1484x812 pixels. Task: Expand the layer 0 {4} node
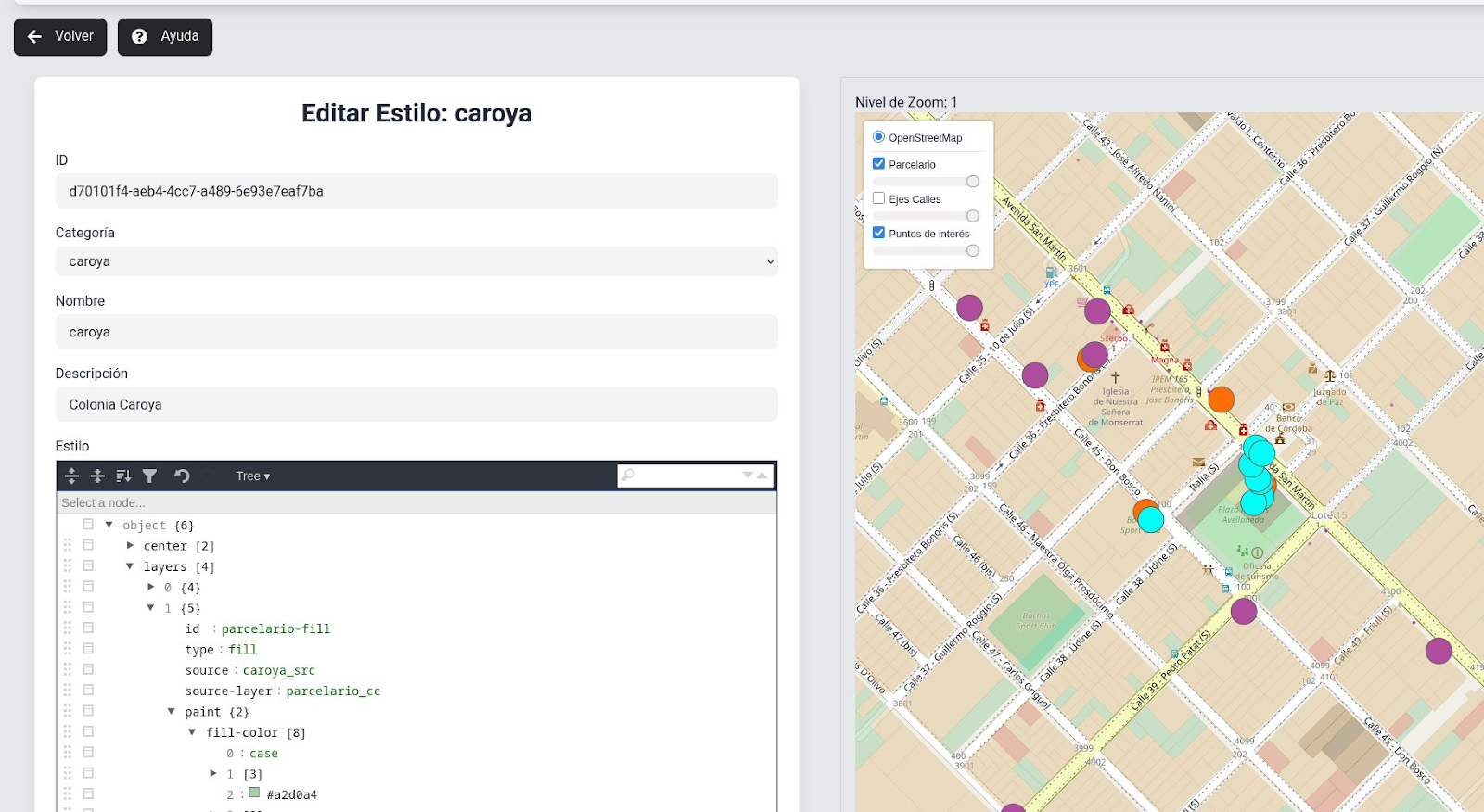pyautogui.click(x=150, y=587)
